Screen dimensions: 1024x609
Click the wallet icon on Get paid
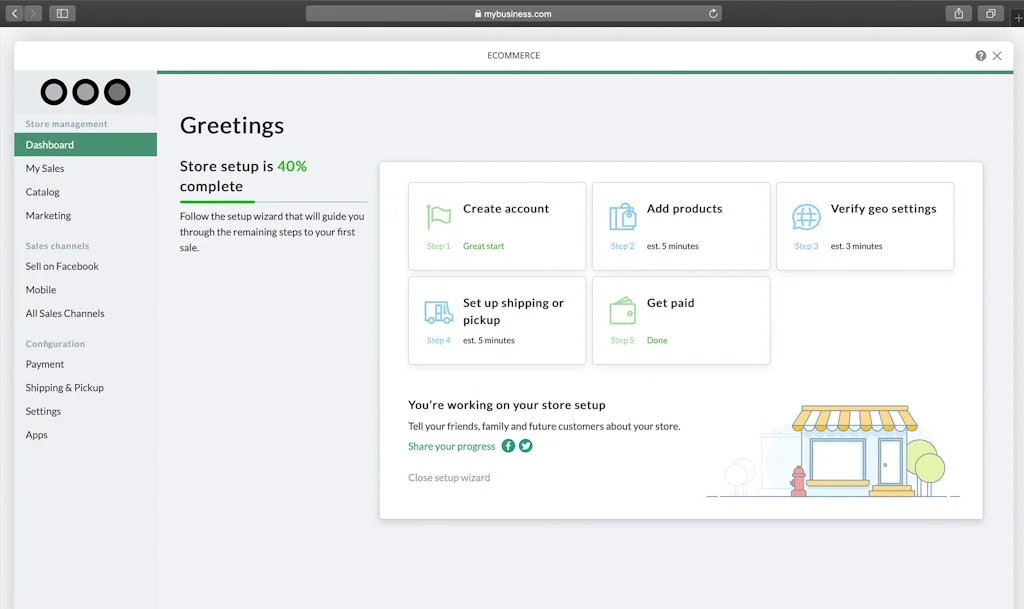coord(622,311)
